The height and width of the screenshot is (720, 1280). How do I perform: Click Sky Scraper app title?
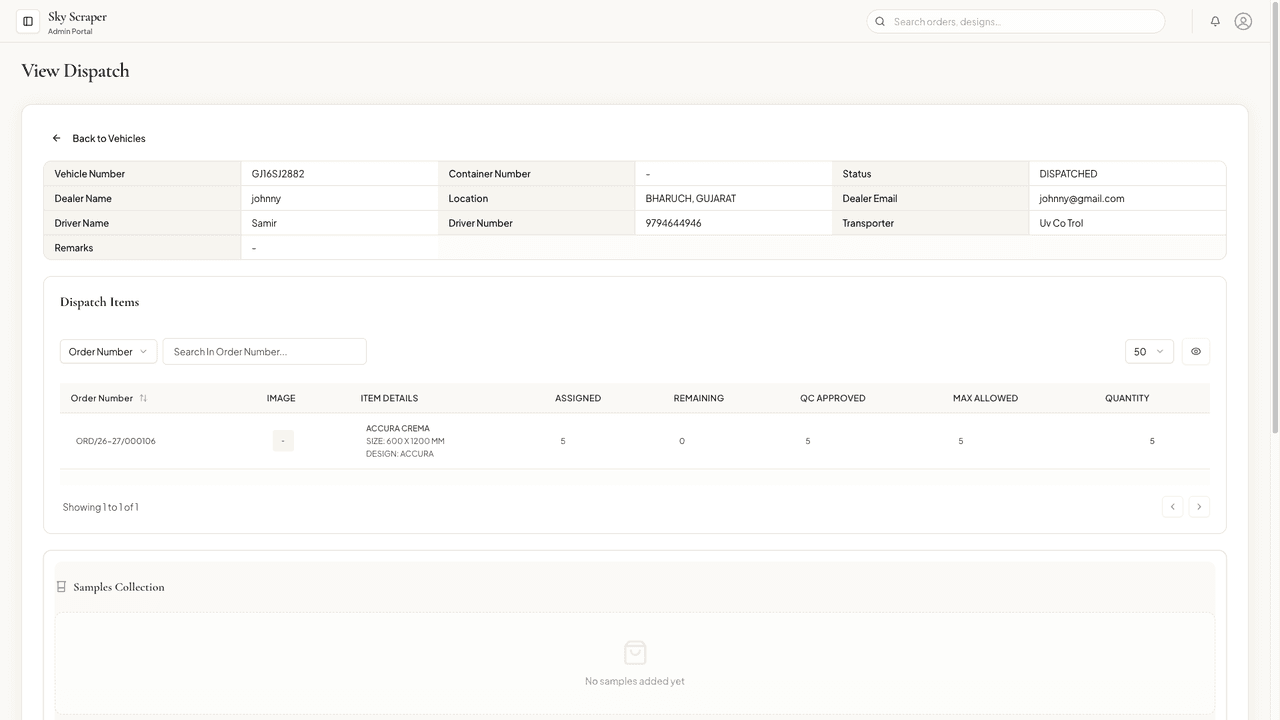(77, 16)
